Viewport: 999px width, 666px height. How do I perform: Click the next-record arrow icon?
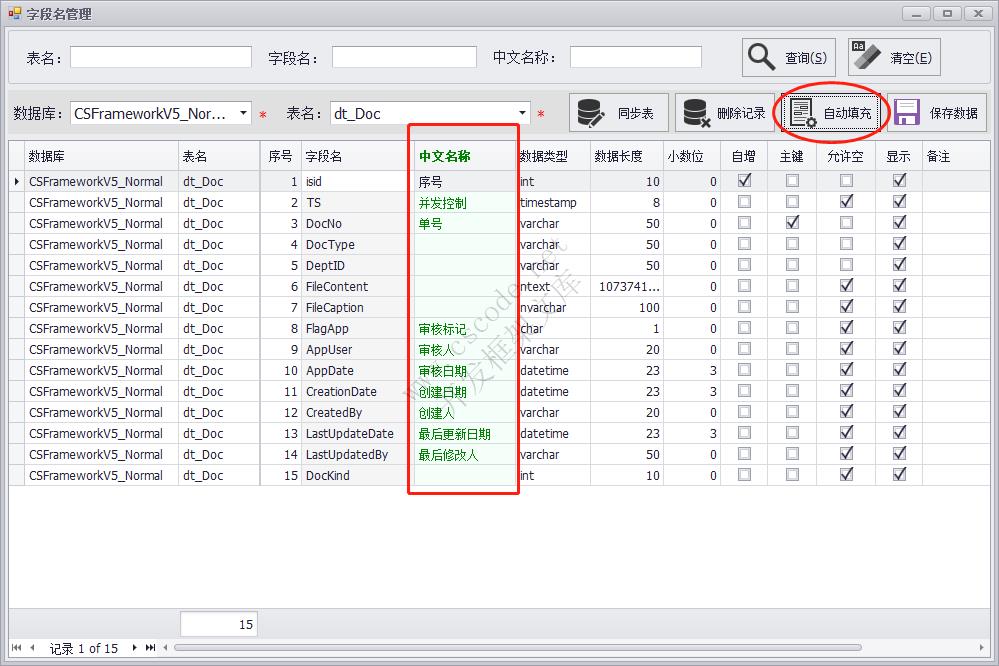[134, 648]
